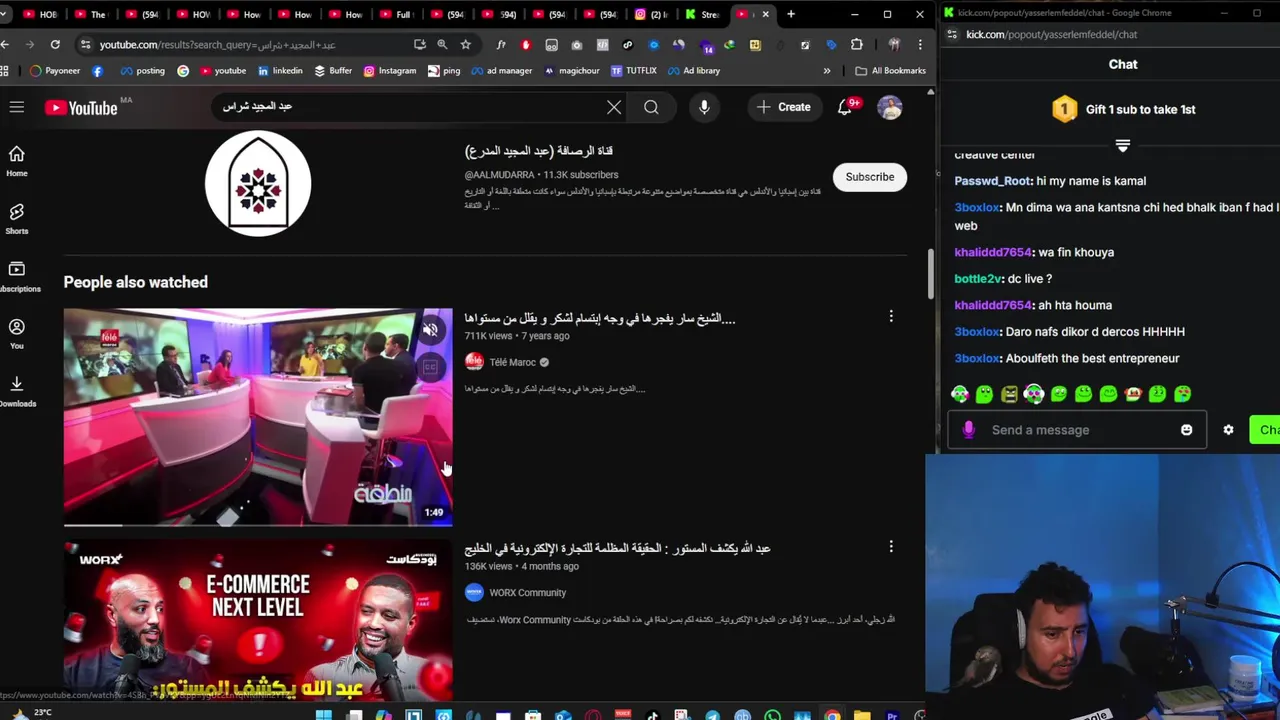Open TikTok from the taskbar
Screen dimensions: 1280x720
[652, 715]
